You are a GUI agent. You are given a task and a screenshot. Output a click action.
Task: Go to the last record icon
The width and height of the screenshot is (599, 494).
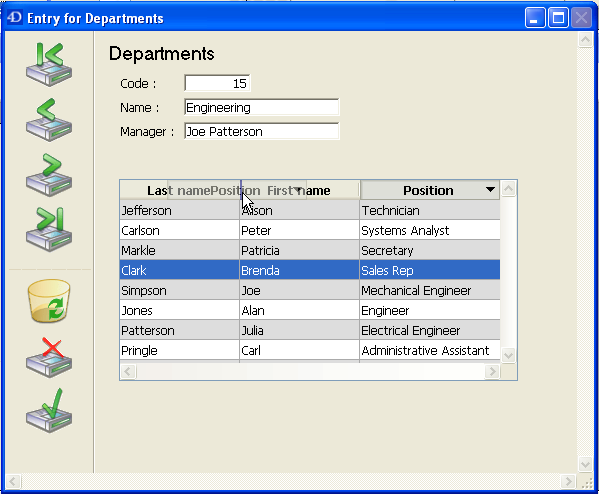click(49, 230)
